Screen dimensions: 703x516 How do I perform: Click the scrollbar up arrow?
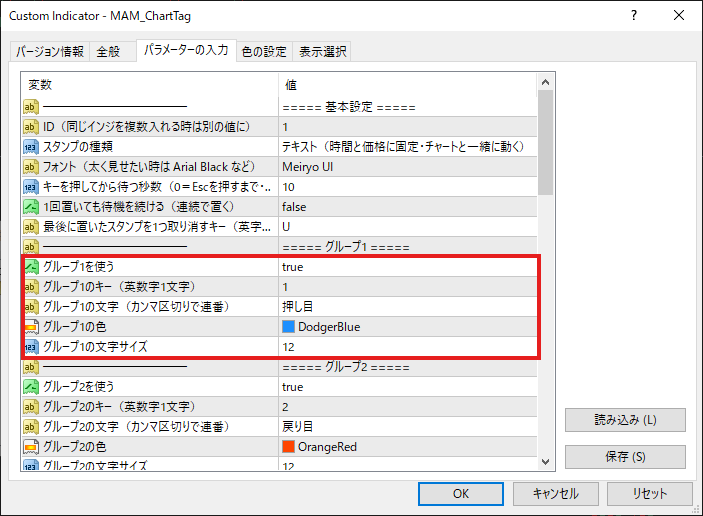tap(546, 82)
